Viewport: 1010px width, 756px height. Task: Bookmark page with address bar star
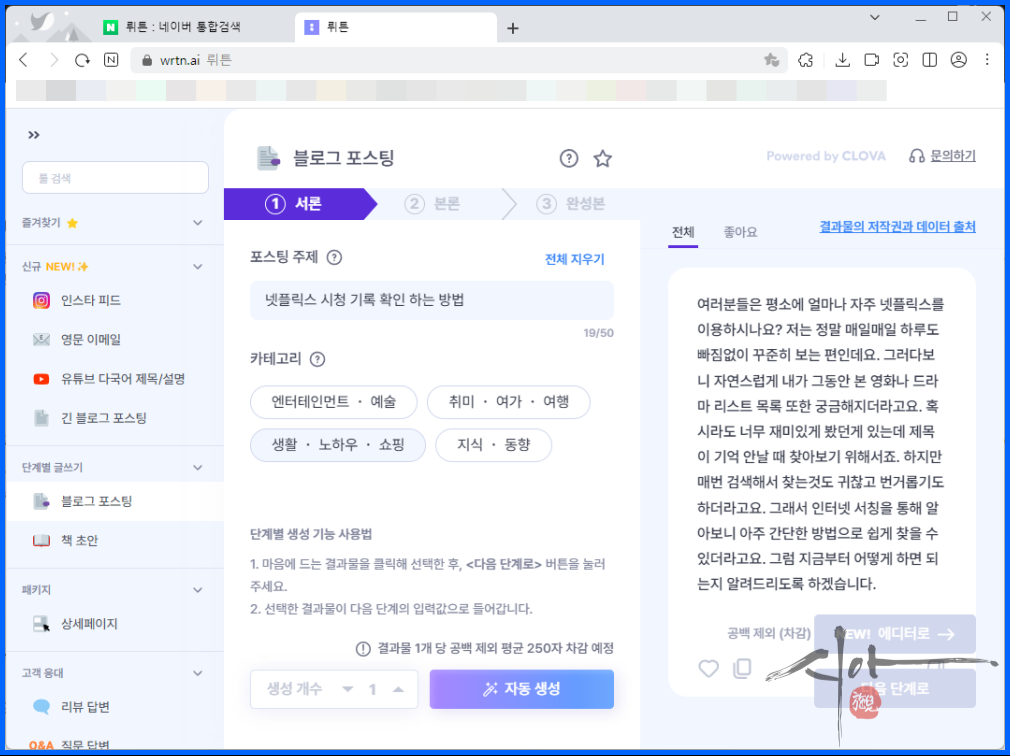[x=772, y=60]
